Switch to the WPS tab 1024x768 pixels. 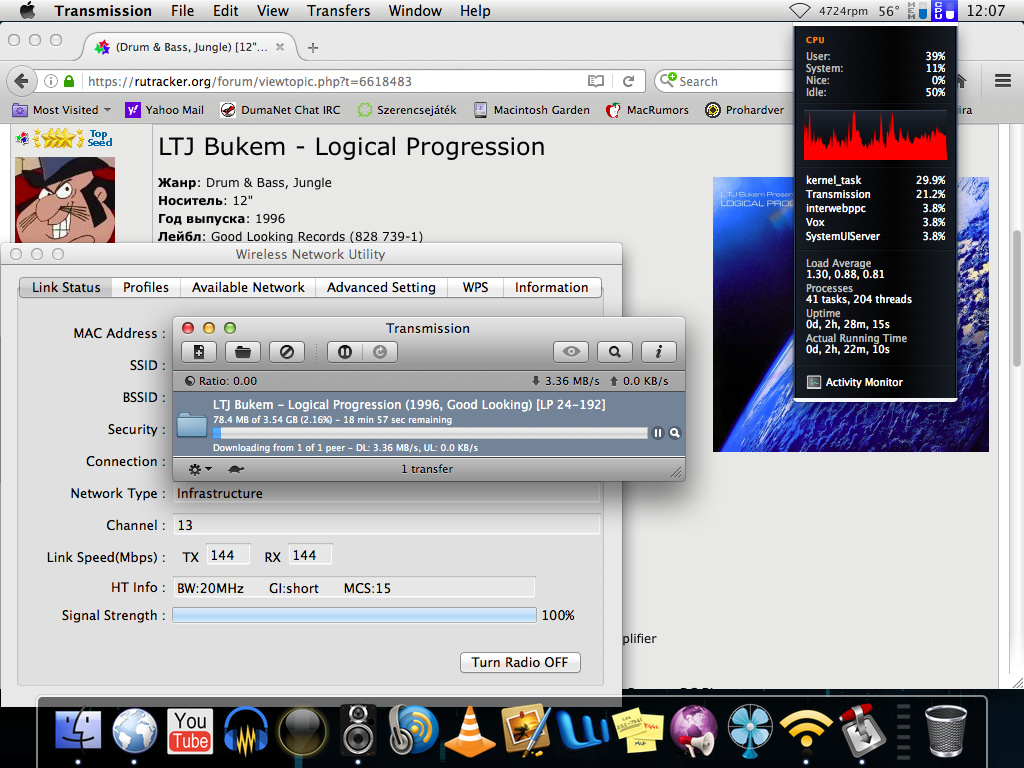coord(475,287)
